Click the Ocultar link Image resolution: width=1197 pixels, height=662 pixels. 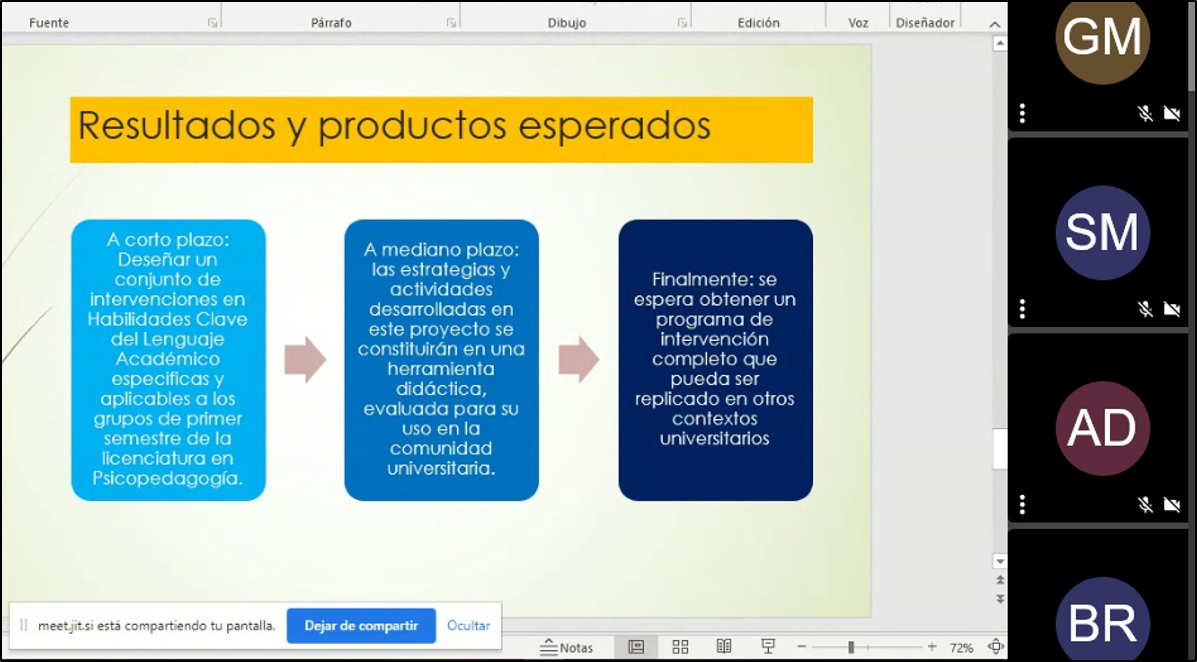(468, 626)
